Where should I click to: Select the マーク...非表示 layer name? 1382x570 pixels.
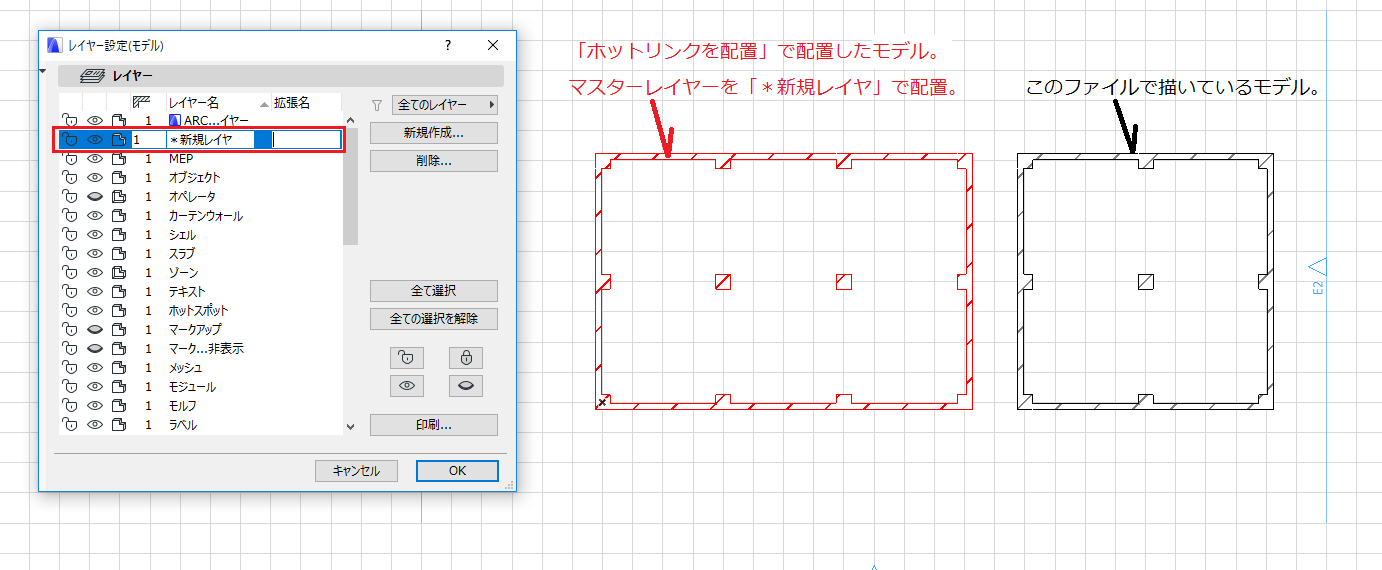point(206,349)
